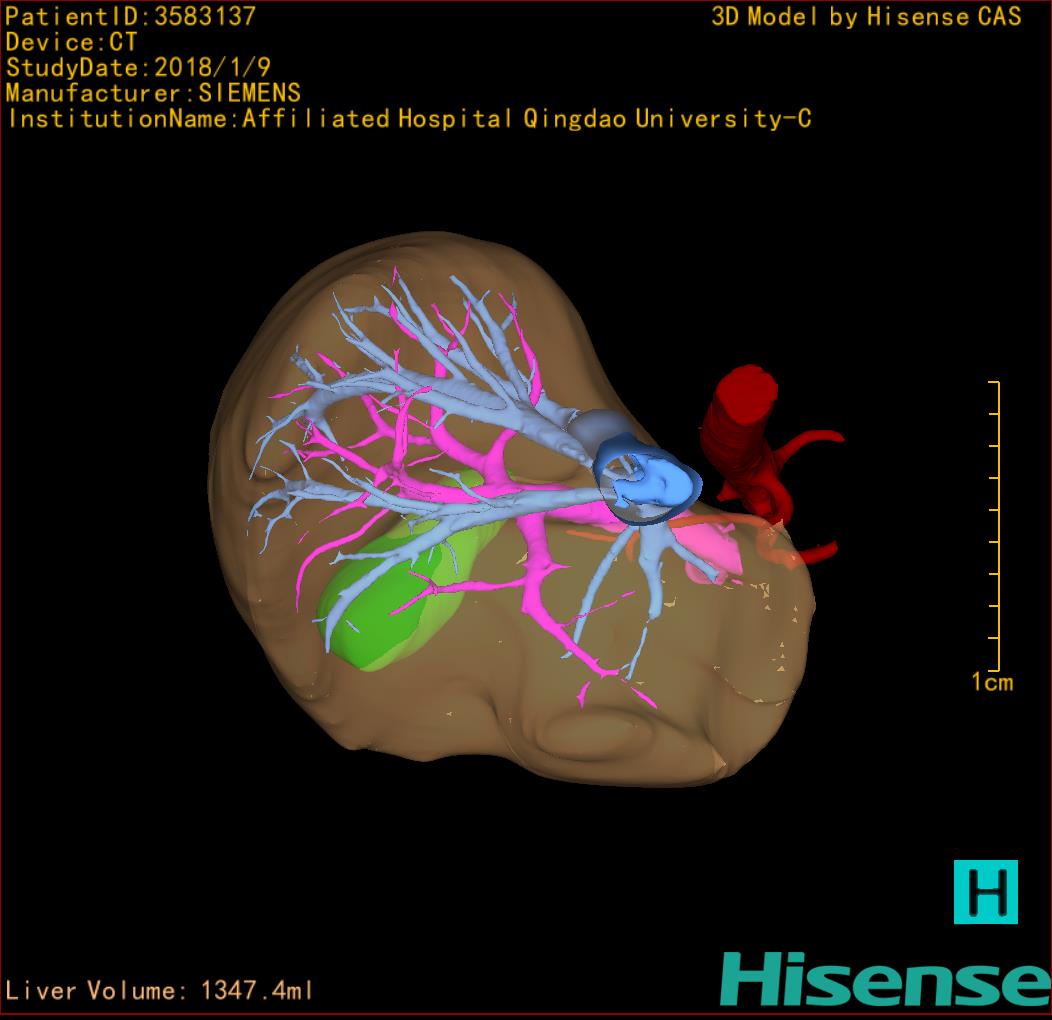
Task: Click the 1cm scale label
Action: coord(992,682)
